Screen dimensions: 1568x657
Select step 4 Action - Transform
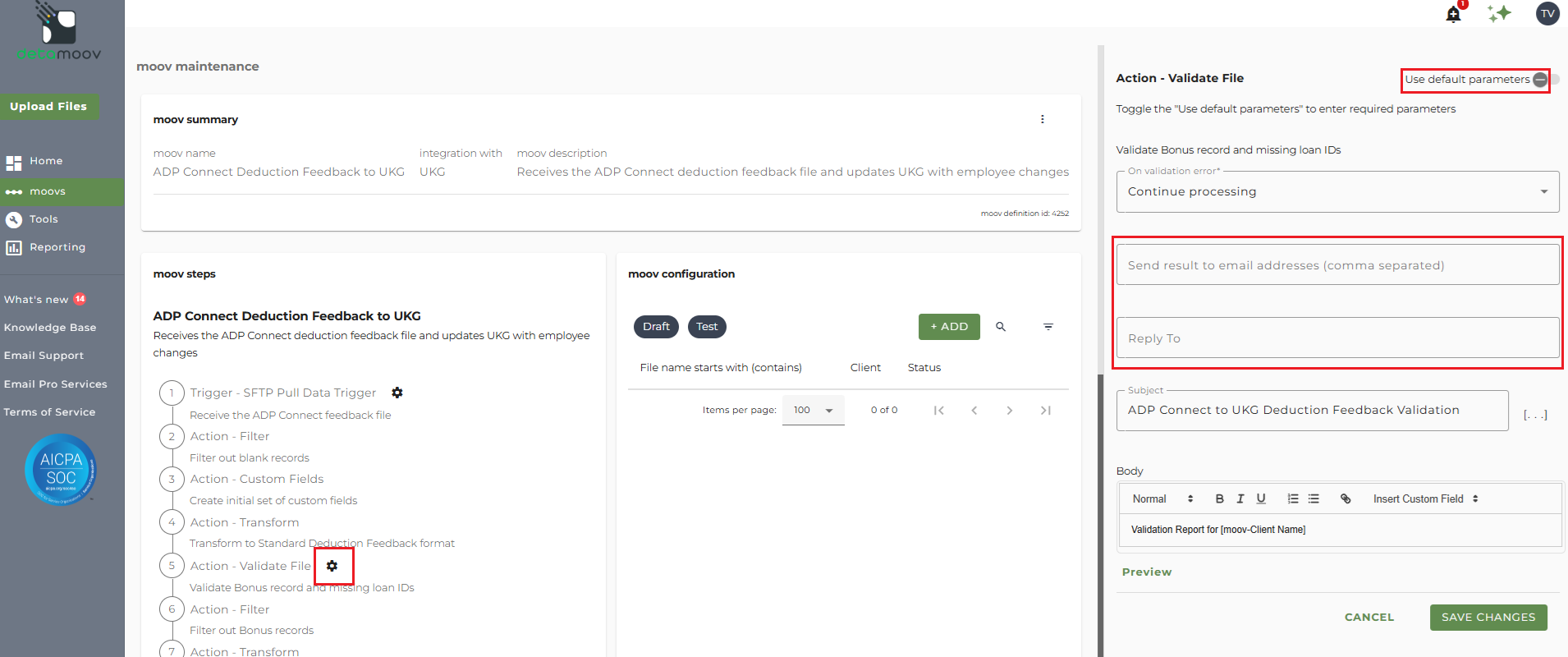coord(245,522)
